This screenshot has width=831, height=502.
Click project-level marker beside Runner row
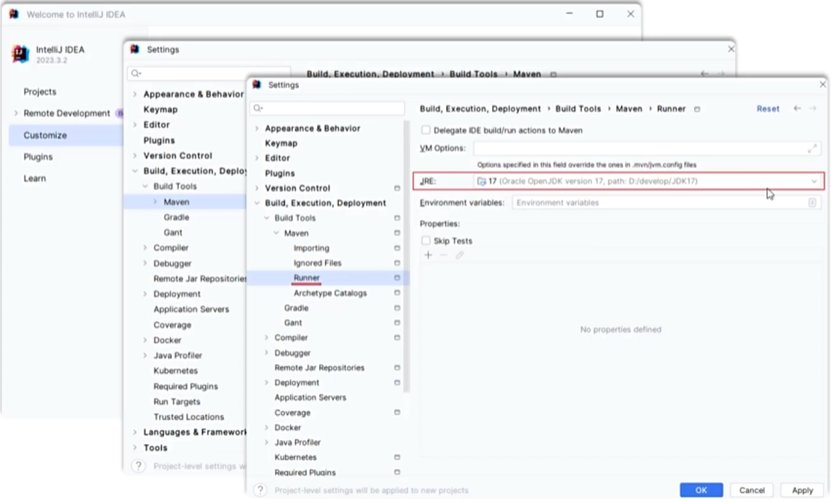(397, 278)
